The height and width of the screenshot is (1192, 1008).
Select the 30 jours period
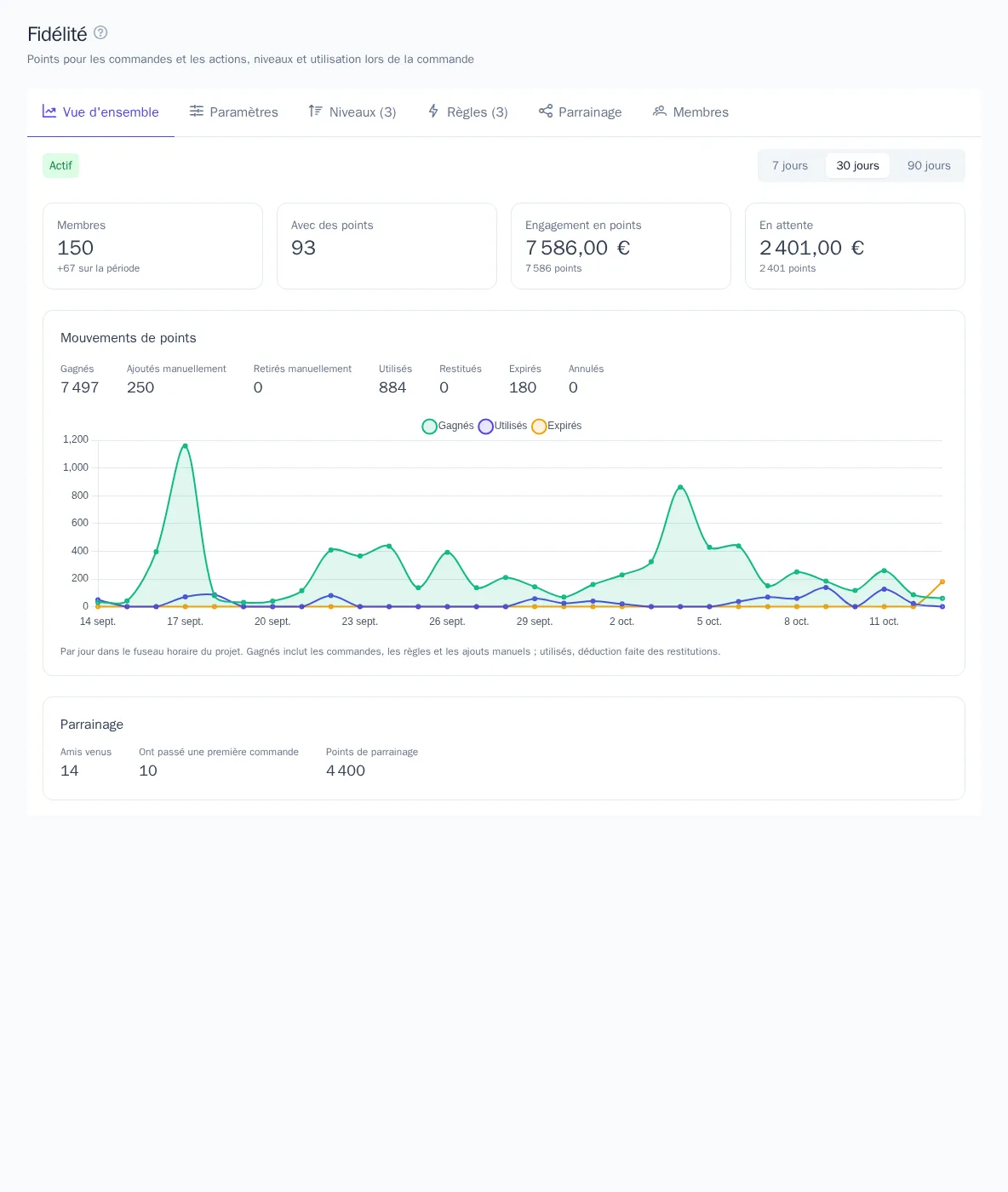pos(857,166)
